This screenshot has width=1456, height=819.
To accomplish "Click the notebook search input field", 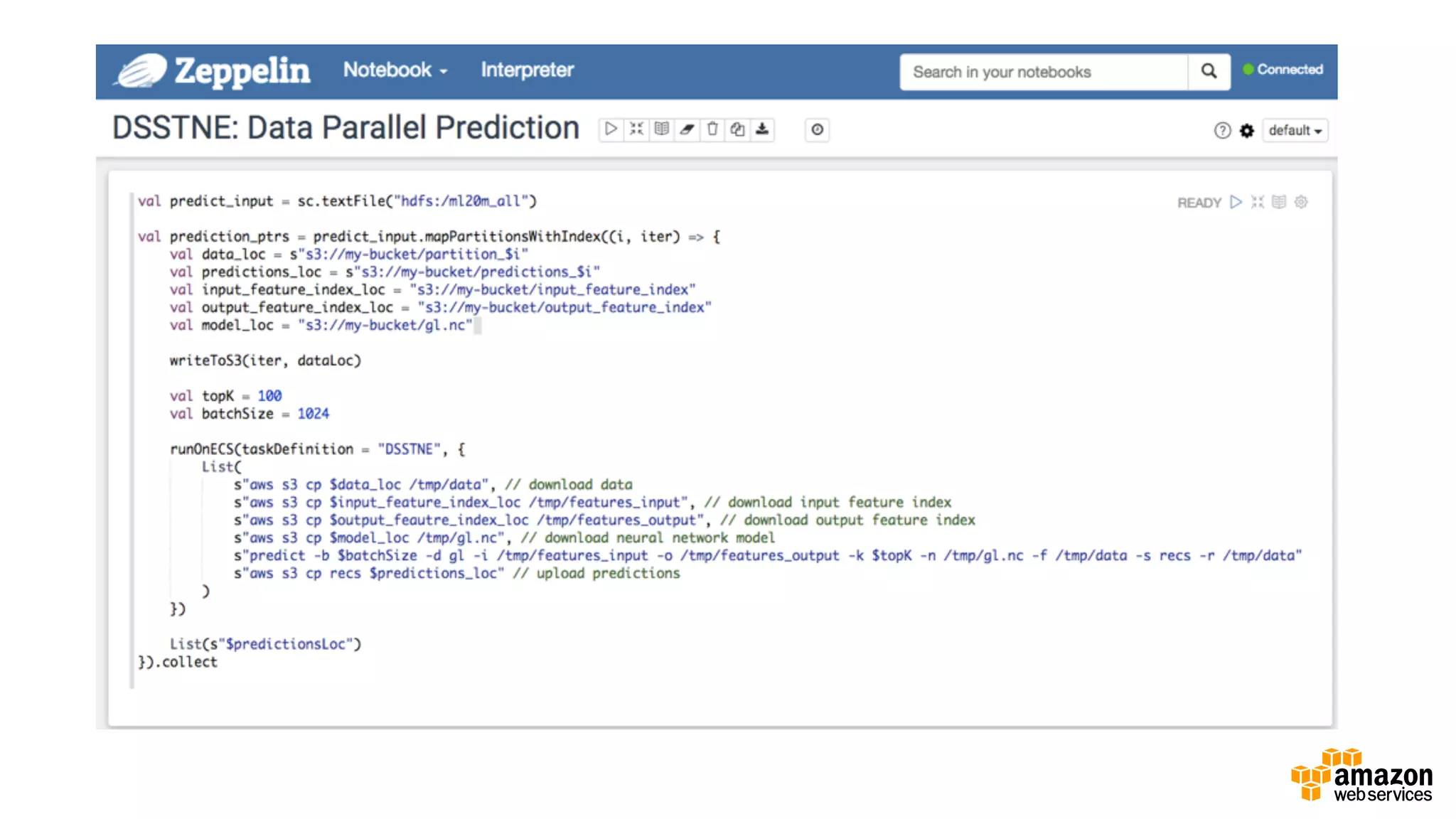I will pyautogui.click(x=1043, y=72).
